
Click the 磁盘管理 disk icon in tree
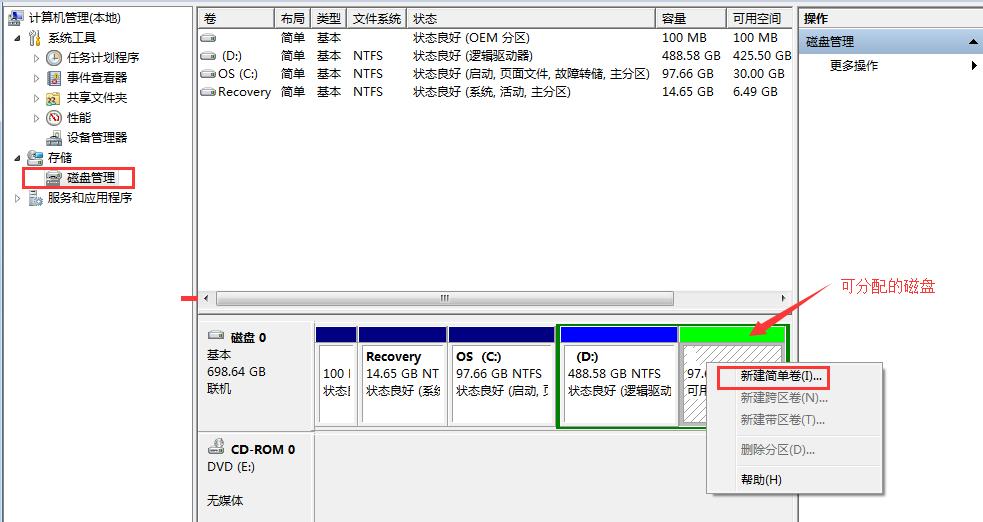(54, 178)
